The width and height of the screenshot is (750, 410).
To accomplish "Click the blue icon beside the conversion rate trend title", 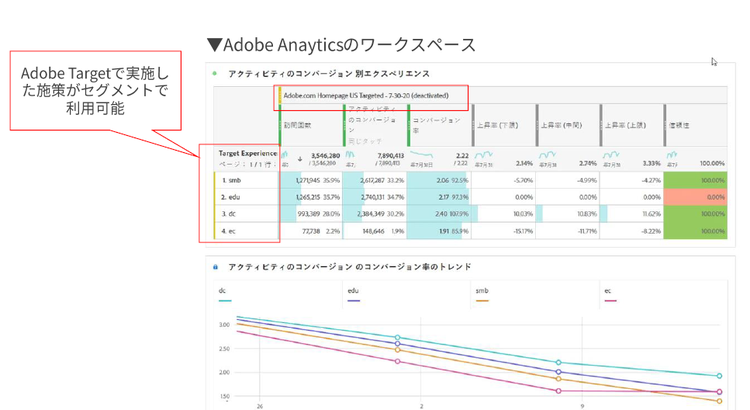I will click(215, 267).
